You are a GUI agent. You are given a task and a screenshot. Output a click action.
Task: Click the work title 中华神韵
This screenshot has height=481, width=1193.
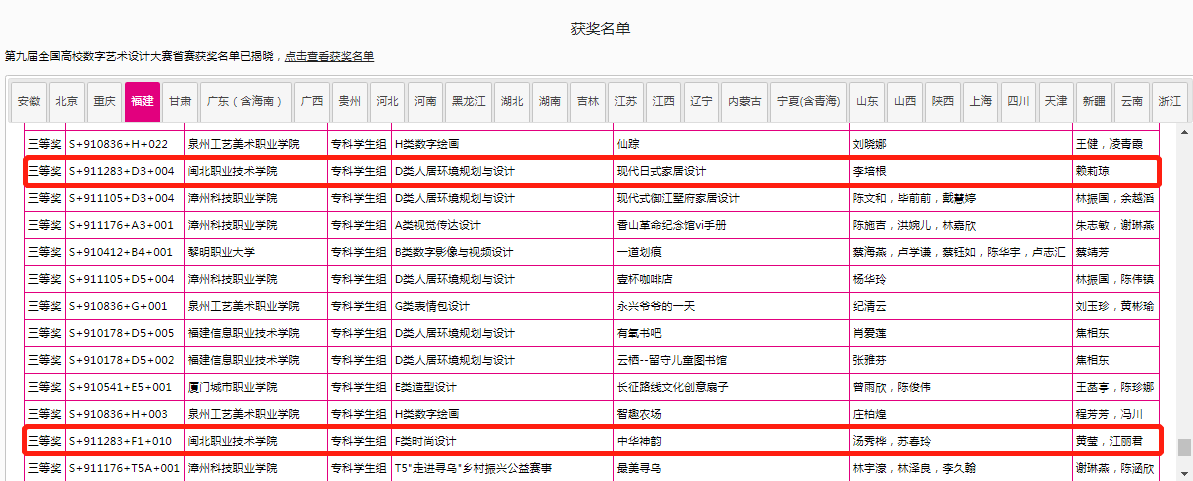(x=639, y=441)
